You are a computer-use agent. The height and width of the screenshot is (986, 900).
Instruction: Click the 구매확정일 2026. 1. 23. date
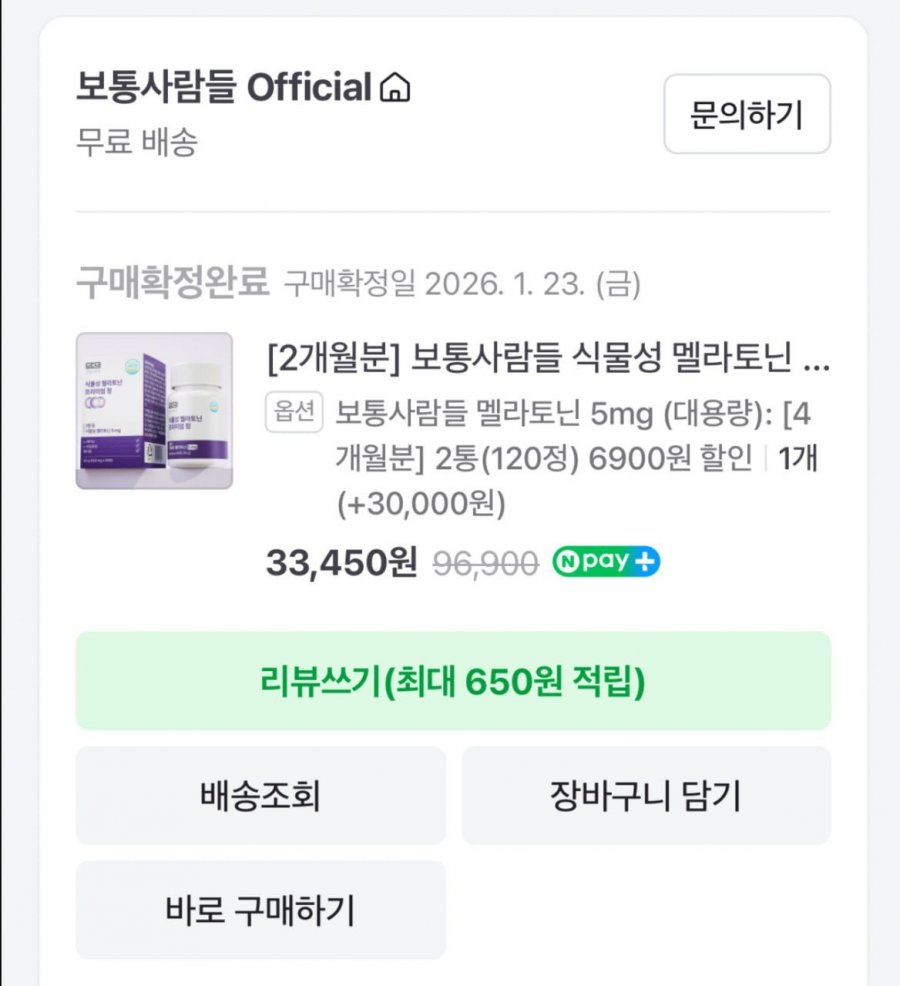coord(462,285)
